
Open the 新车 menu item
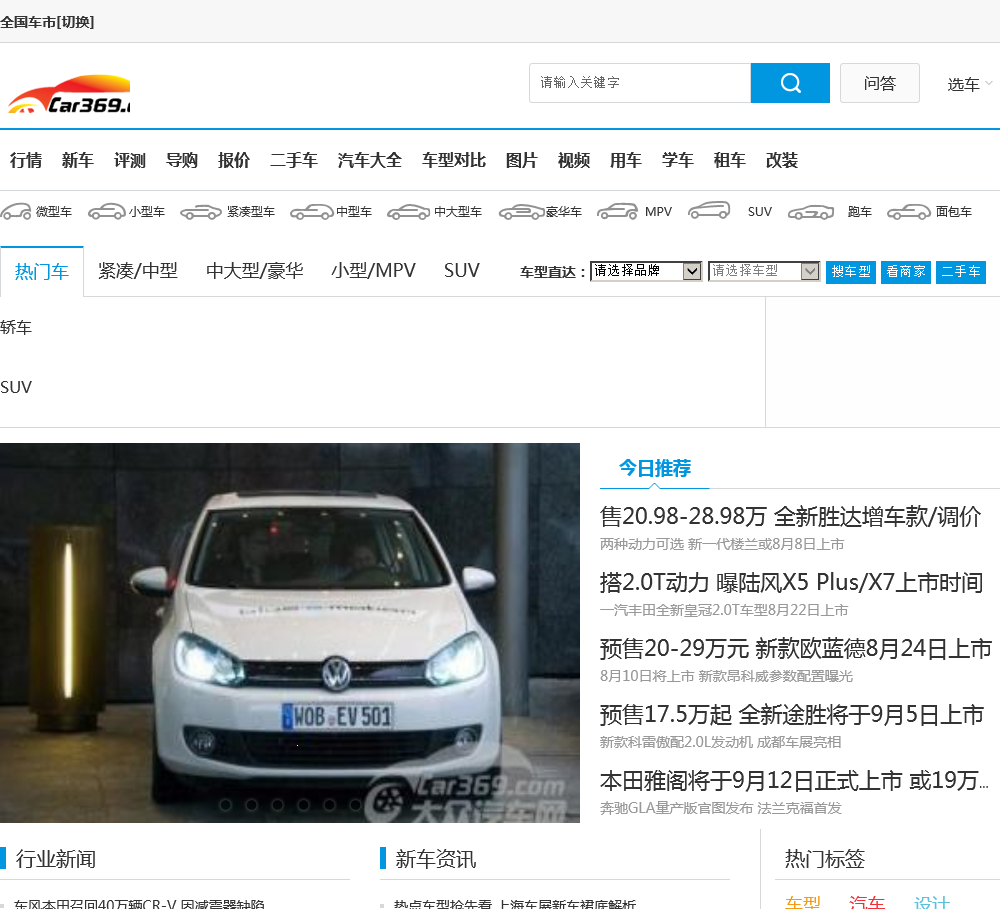coord(78,160)
